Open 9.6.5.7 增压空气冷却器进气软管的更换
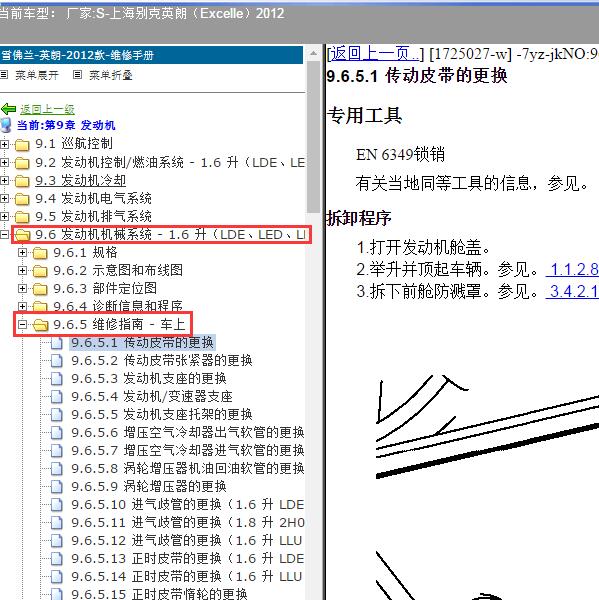 coord(188,451)
